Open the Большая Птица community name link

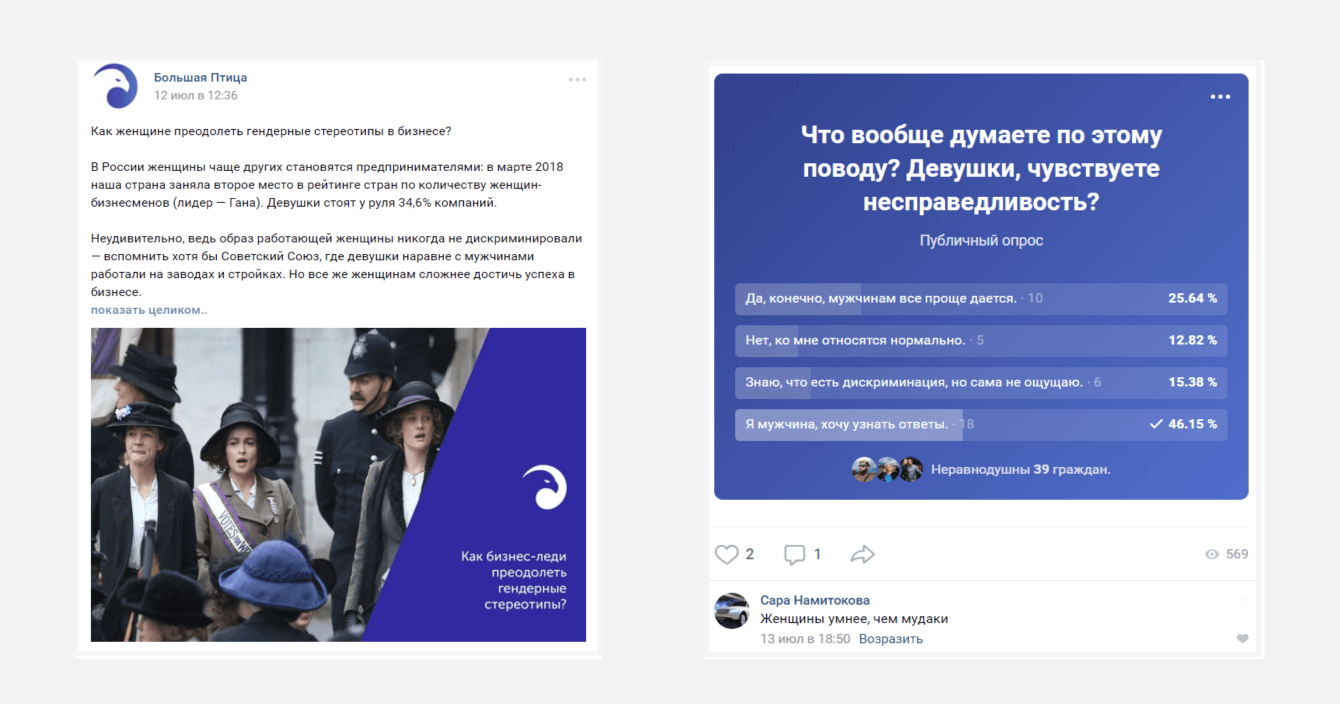tap(200, 77)
